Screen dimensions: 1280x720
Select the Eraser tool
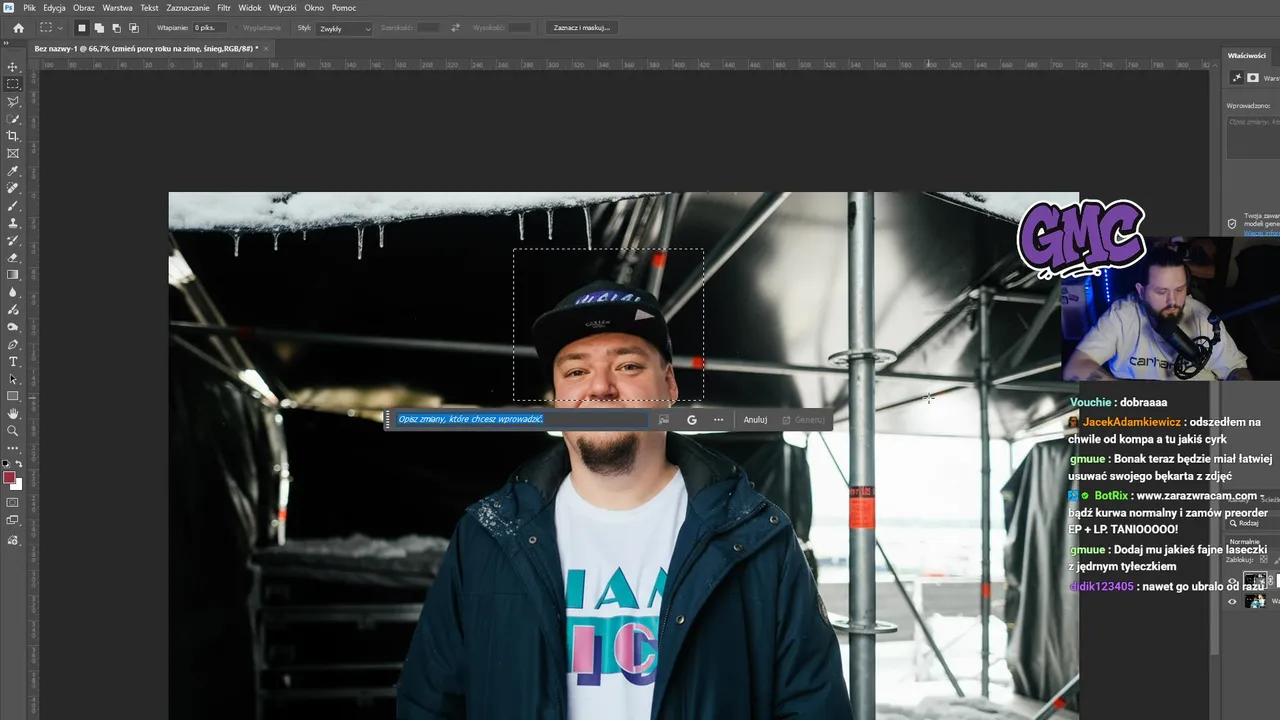click(x=13, y=257)
